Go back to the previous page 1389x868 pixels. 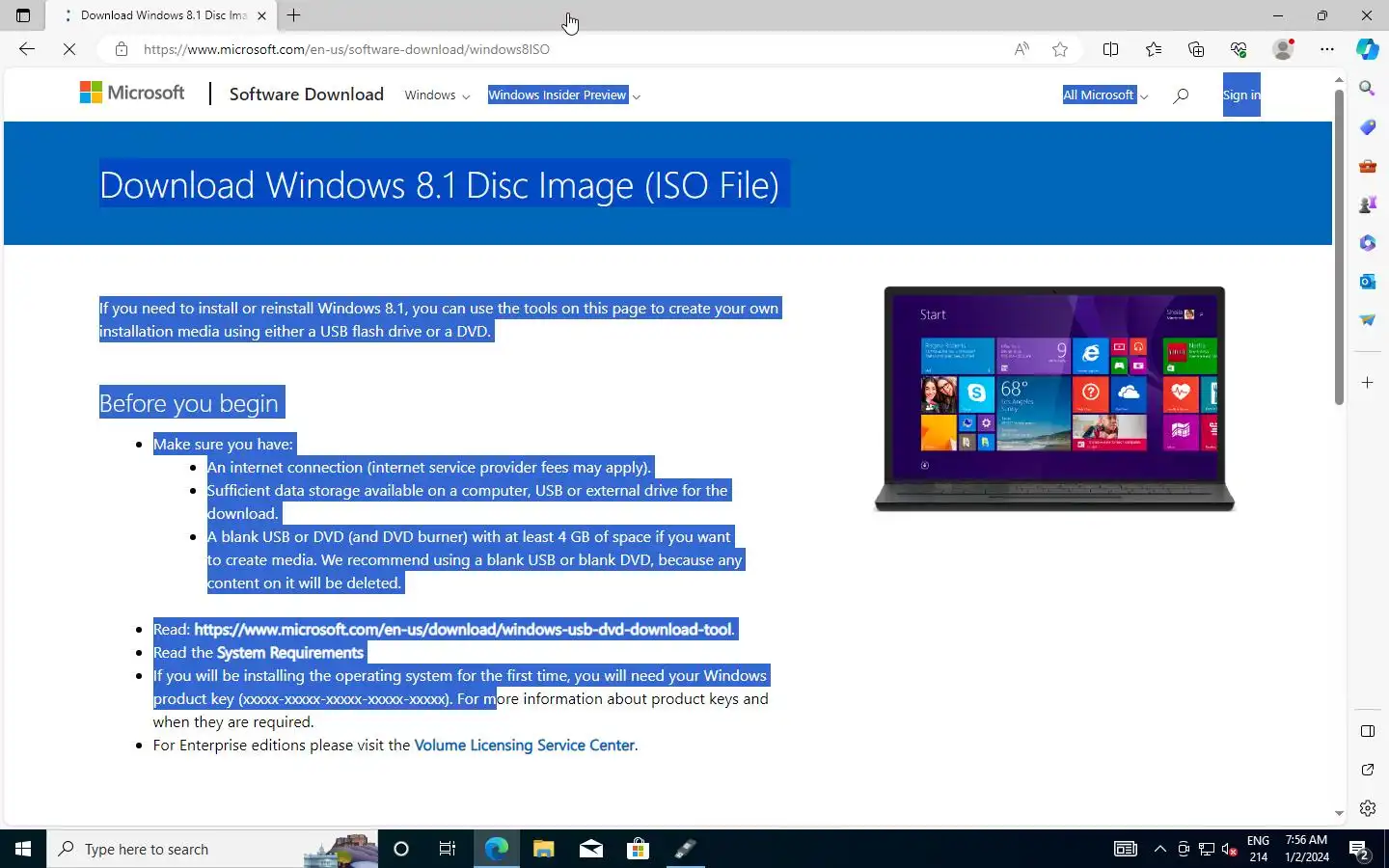(x=26, y=49)
